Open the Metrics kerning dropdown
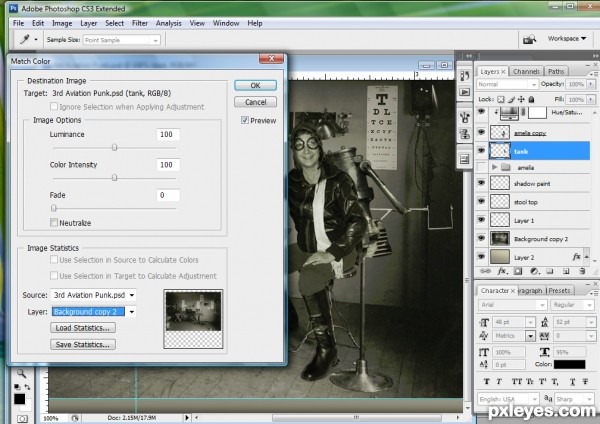The image size is (600, 424). tap(530, 336)
